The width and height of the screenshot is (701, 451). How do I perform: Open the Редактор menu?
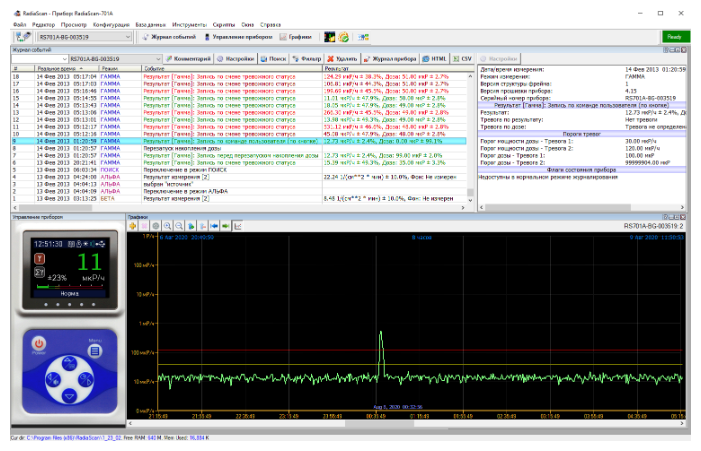(43, 25)
